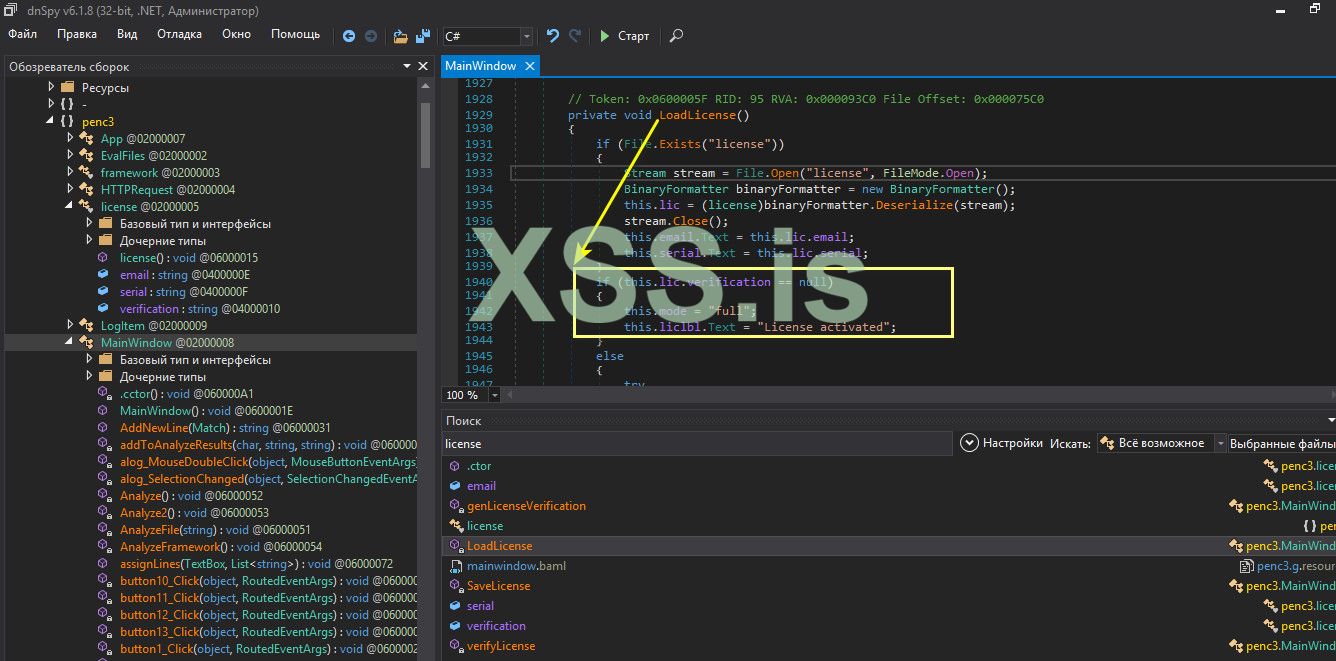
Task: Close the assembly explorer panel
Action: point(423,66)
